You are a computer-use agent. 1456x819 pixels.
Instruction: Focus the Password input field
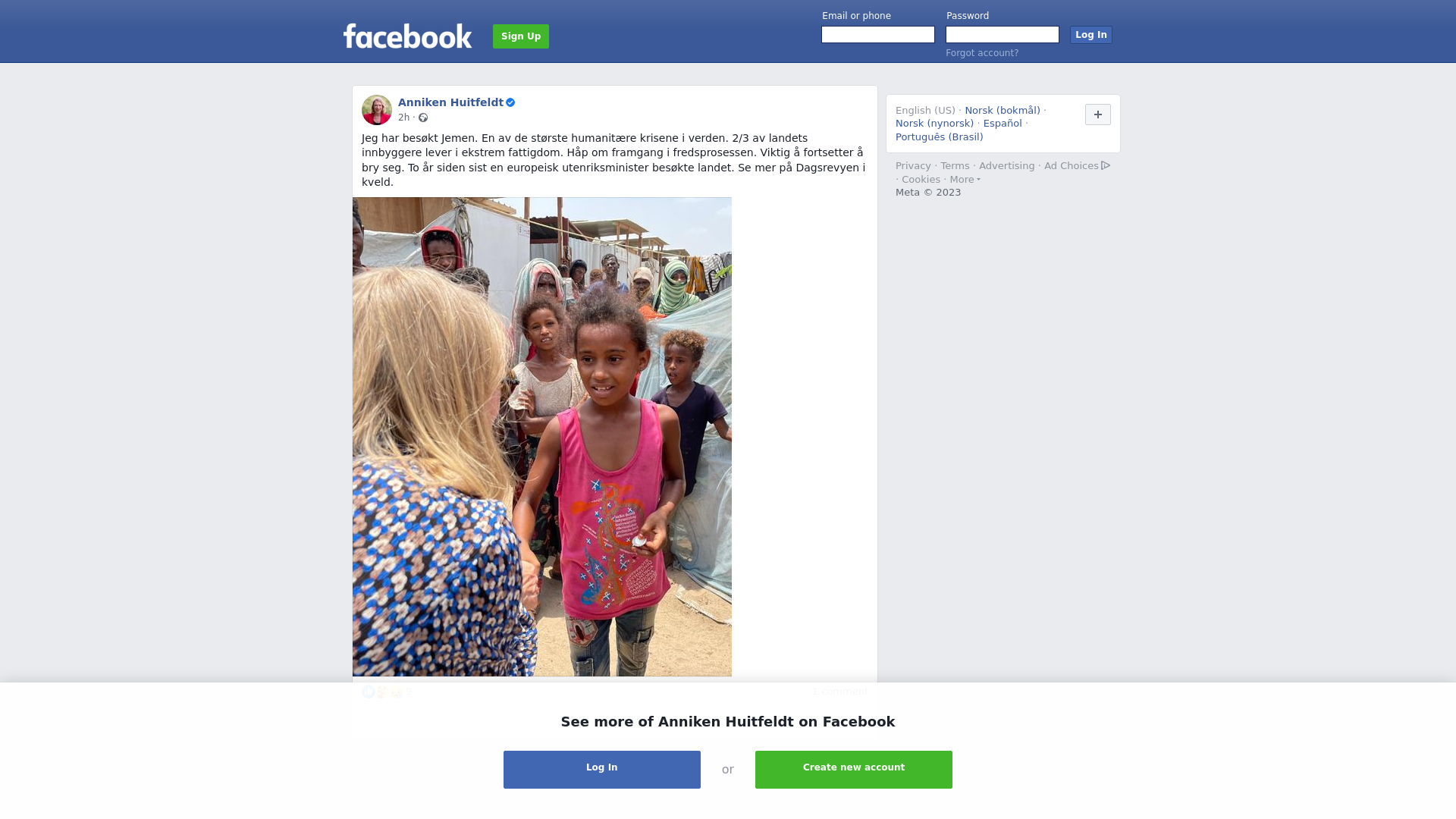pyautogui.click(x=1003, y=35)
